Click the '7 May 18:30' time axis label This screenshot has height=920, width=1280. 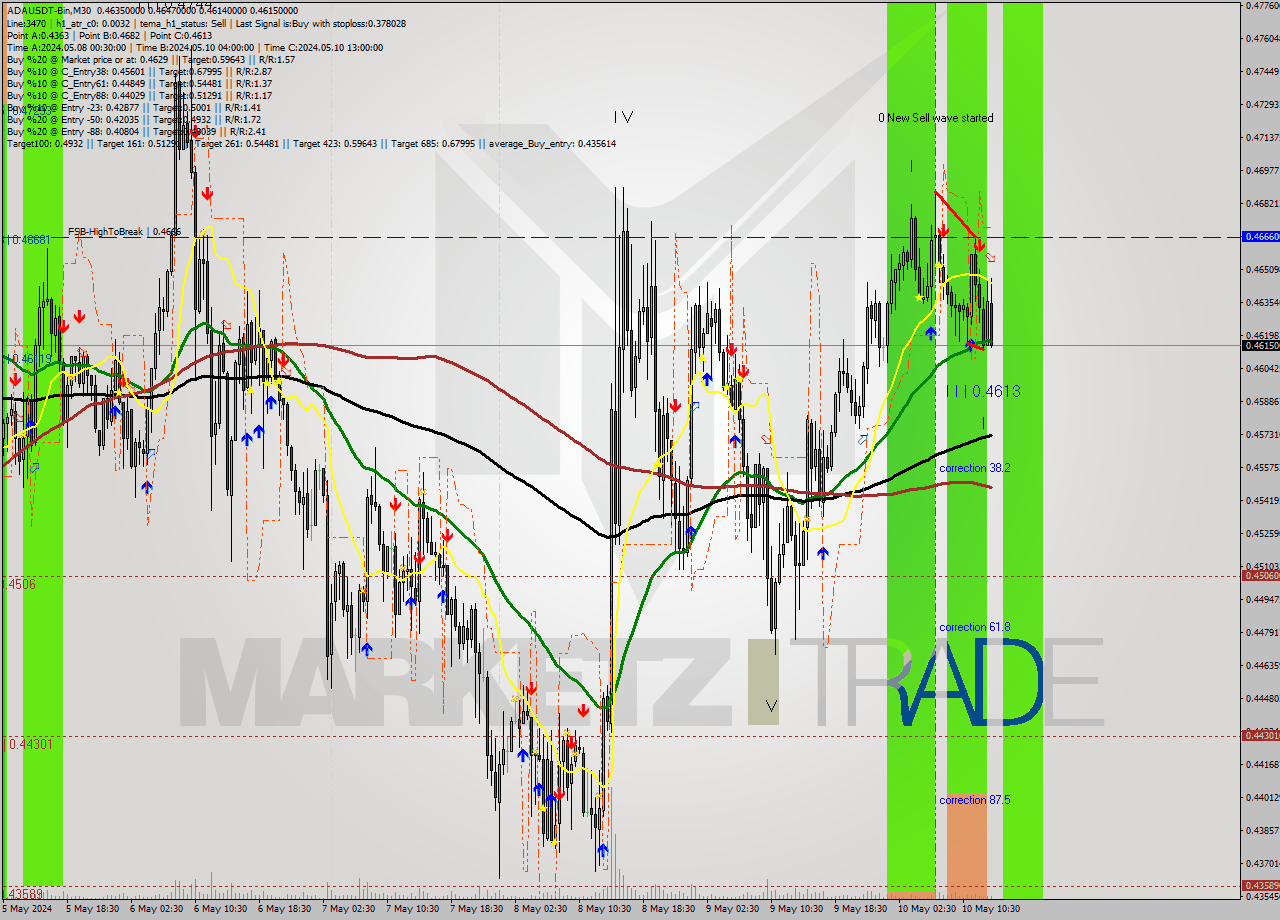tap(475, 909)
